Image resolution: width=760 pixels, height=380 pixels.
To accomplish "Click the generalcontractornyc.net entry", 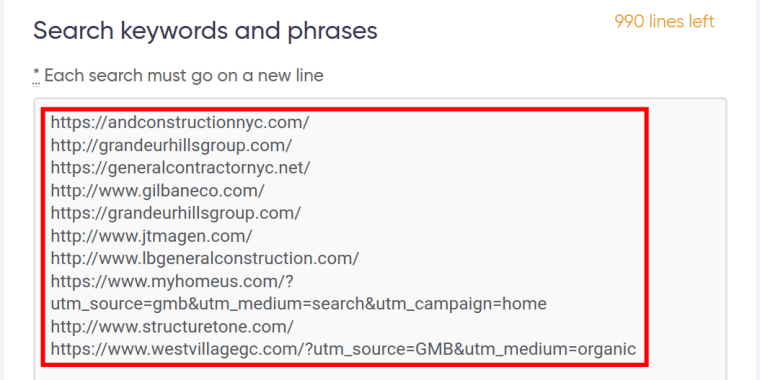I will pyautogui.click(x=180, y=168).
